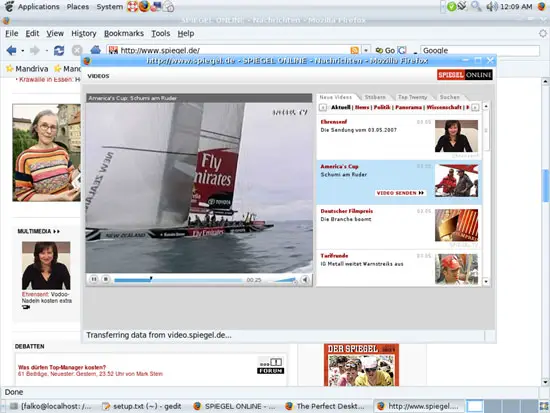
Task: Reload the page in main Firefox window
Action: 59,51
